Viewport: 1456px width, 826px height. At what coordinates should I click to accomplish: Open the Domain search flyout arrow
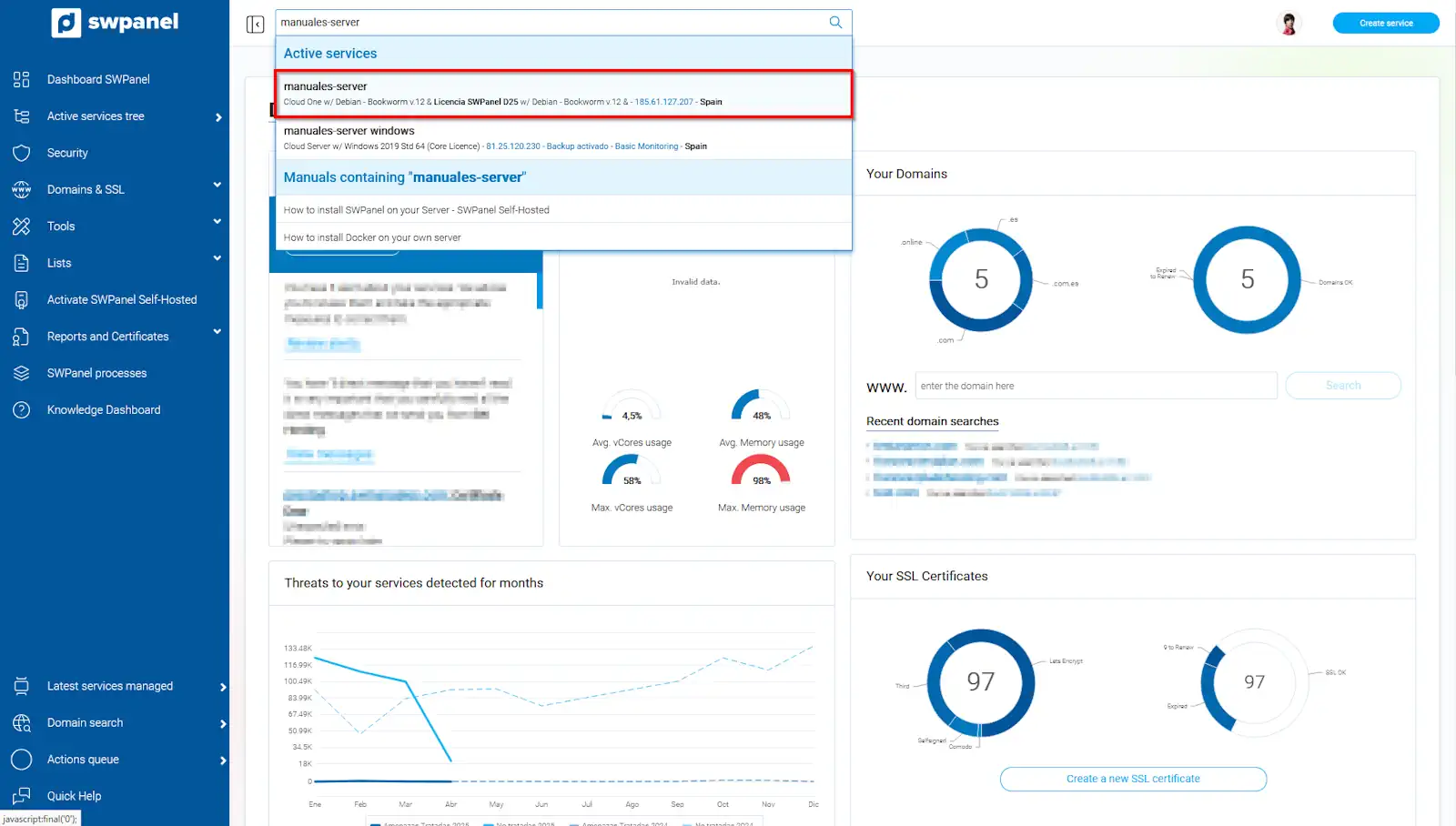pos(223,724)
